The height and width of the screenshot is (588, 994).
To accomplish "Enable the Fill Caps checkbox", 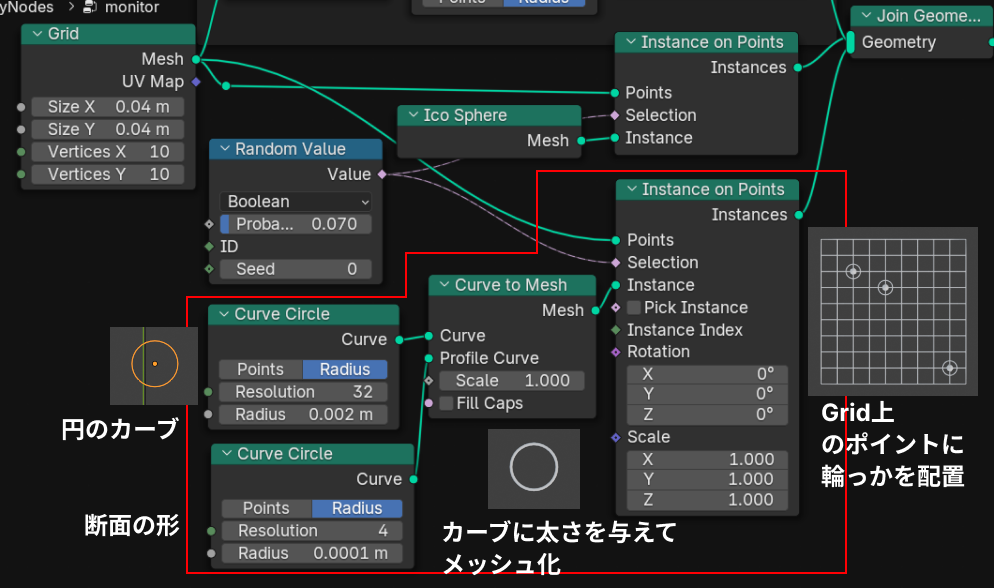I will click(447, 403).
